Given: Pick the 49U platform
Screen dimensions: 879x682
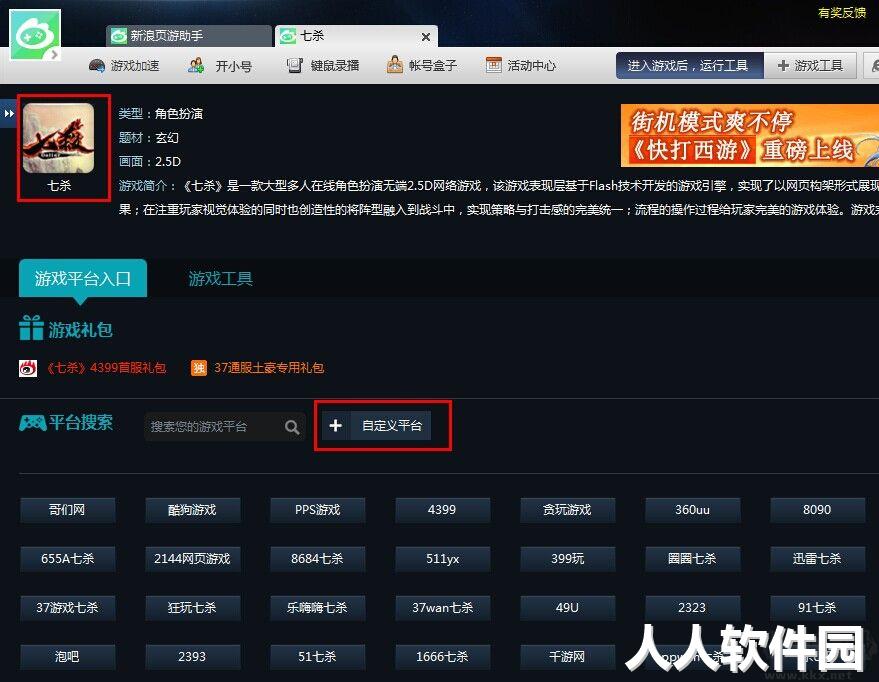Looking at the screenshot, I should [567, 607].
